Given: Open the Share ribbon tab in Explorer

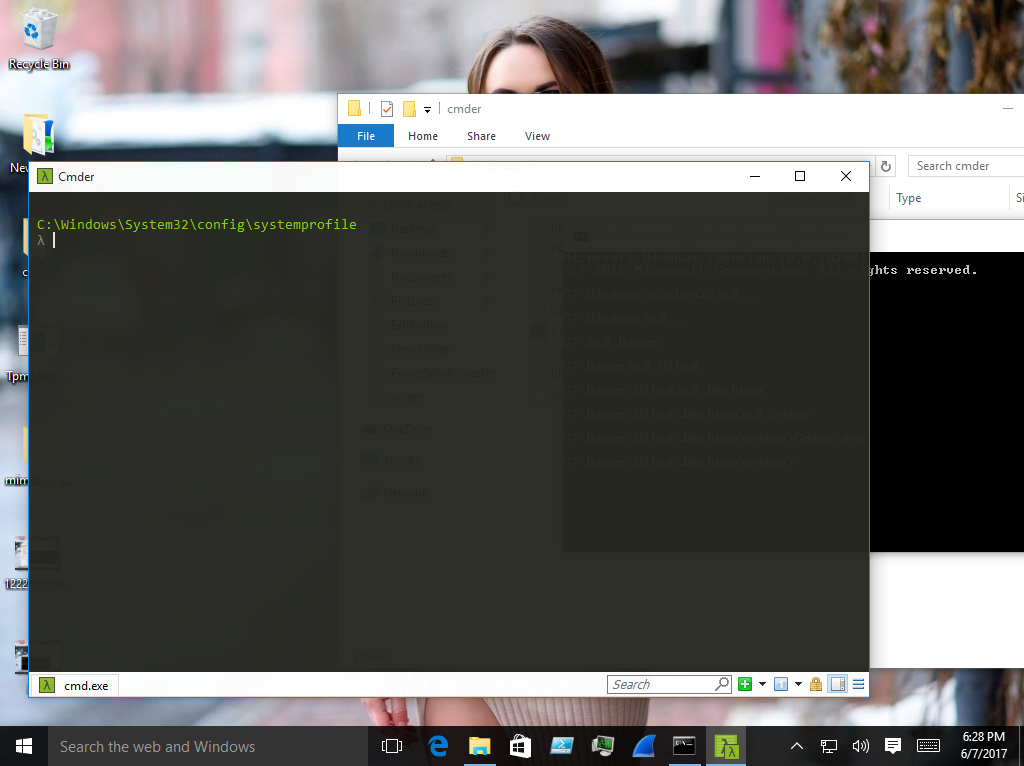Looking at the screenshot, I should point(481,136).
